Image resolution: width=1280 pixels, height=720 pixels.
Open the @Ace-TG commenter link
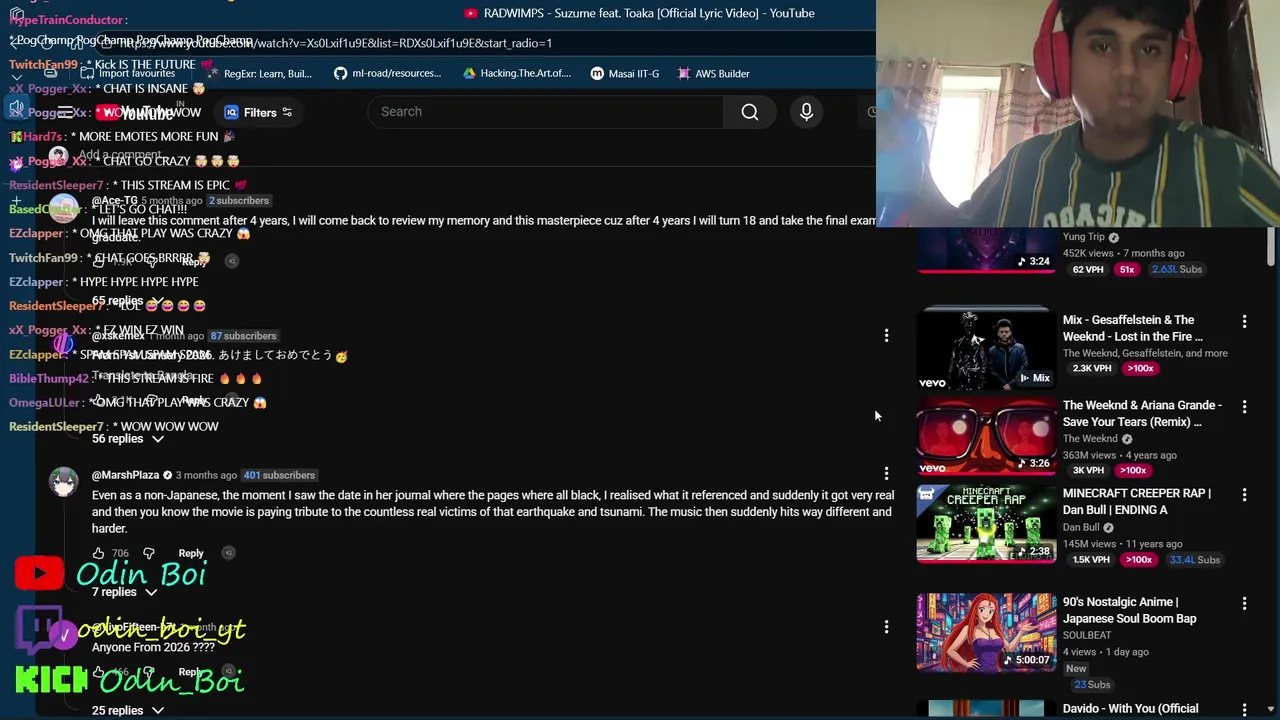pos(114,200)
